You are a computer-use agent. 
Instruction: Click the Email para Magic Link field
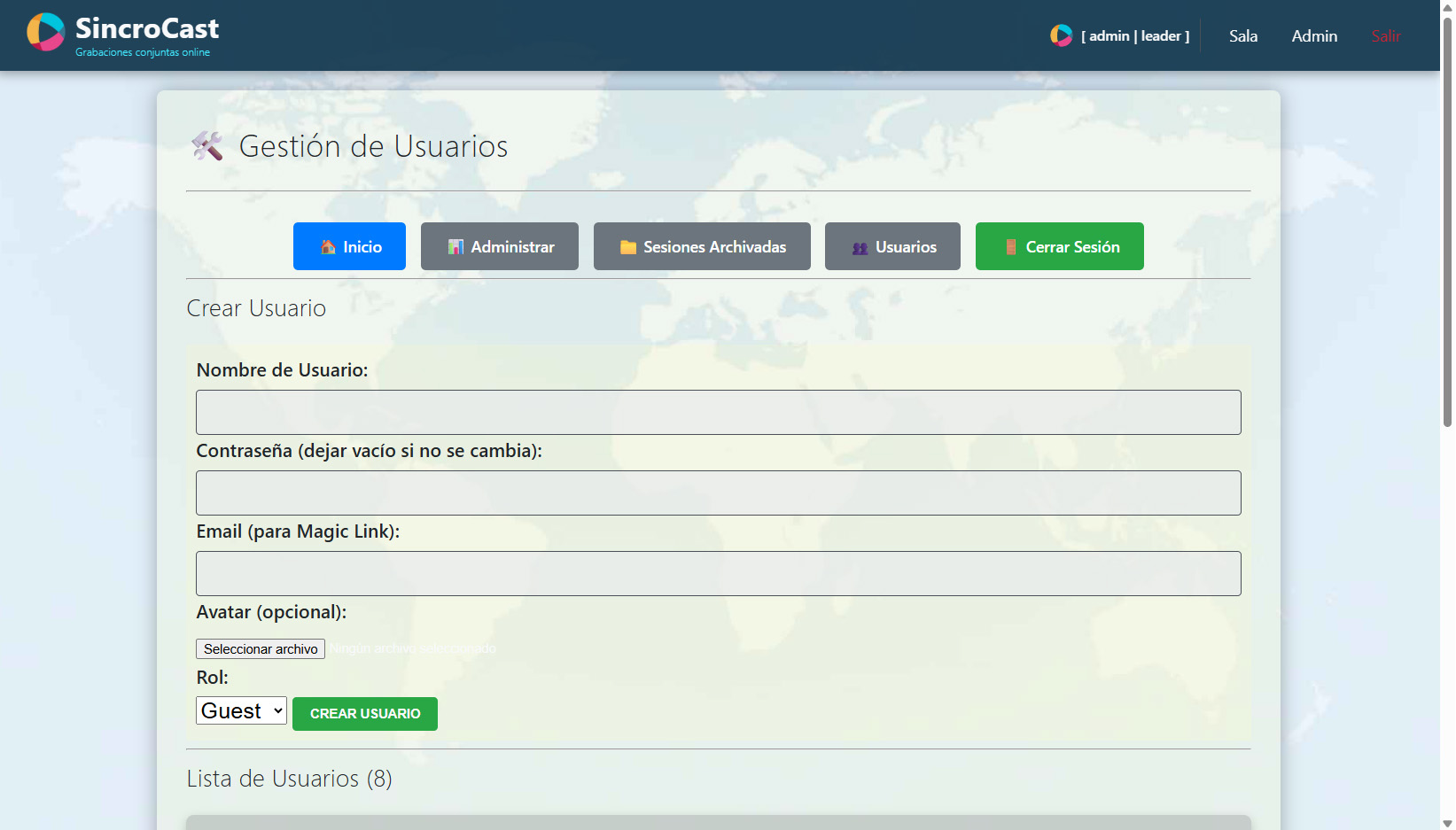pyautogui.click(x=718, y=573)
